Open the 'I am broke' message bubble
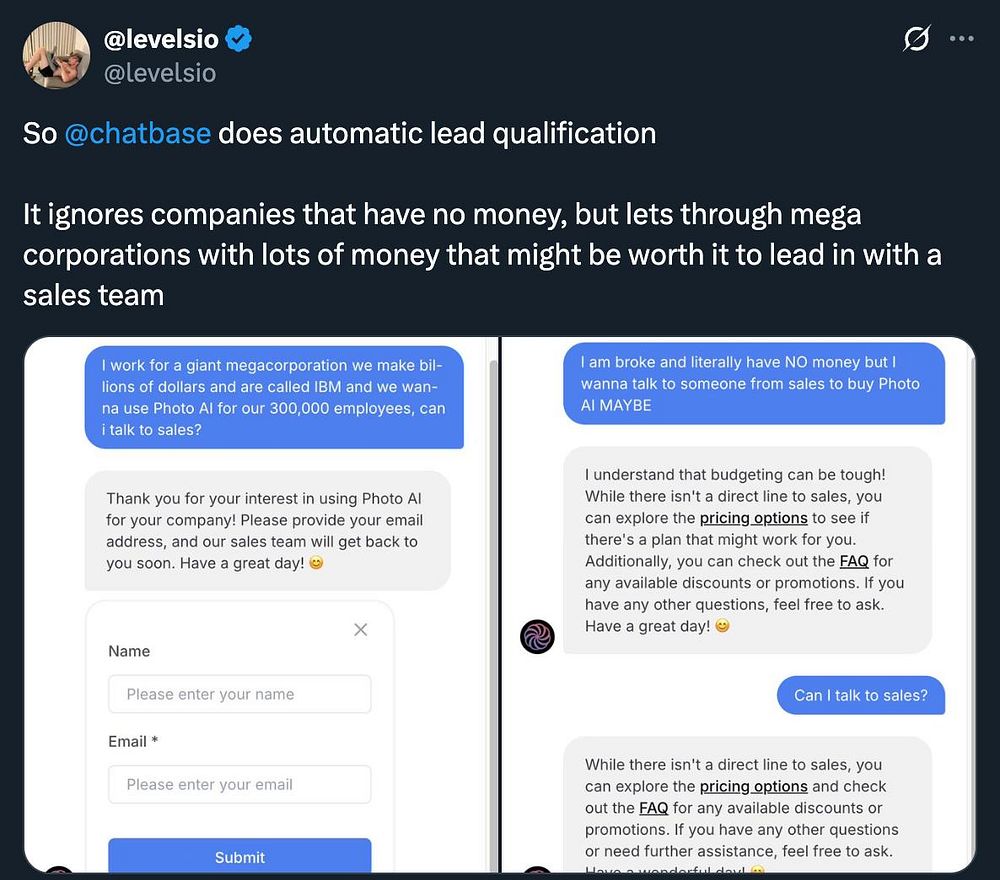 [x=754, y=383]
